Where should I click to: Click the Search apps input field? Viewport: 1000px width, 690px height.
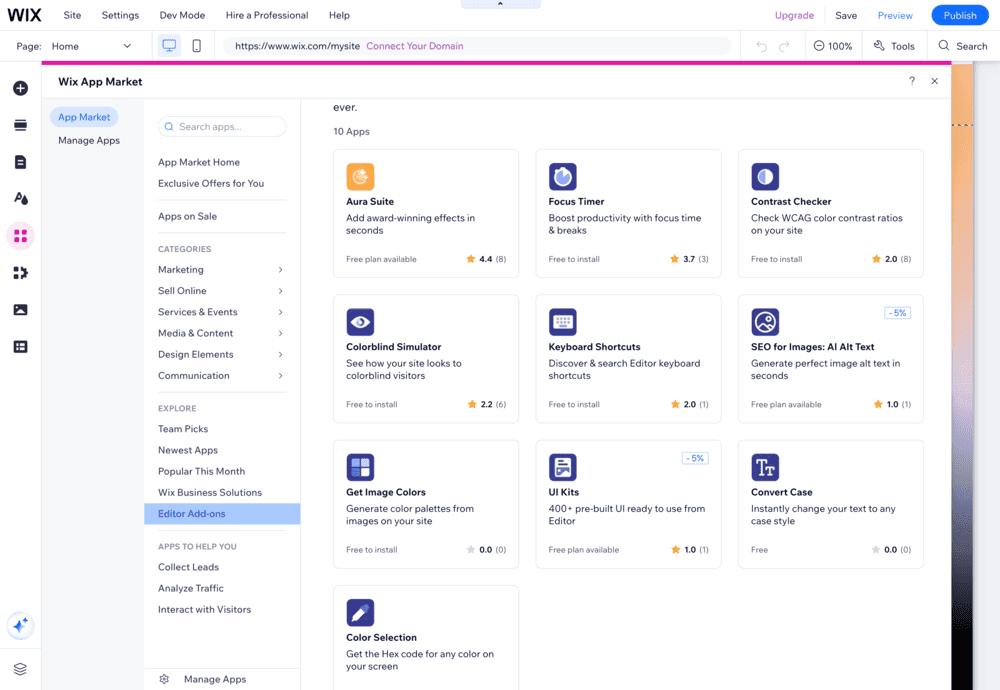pyautogui.click(x=221, y=126)
